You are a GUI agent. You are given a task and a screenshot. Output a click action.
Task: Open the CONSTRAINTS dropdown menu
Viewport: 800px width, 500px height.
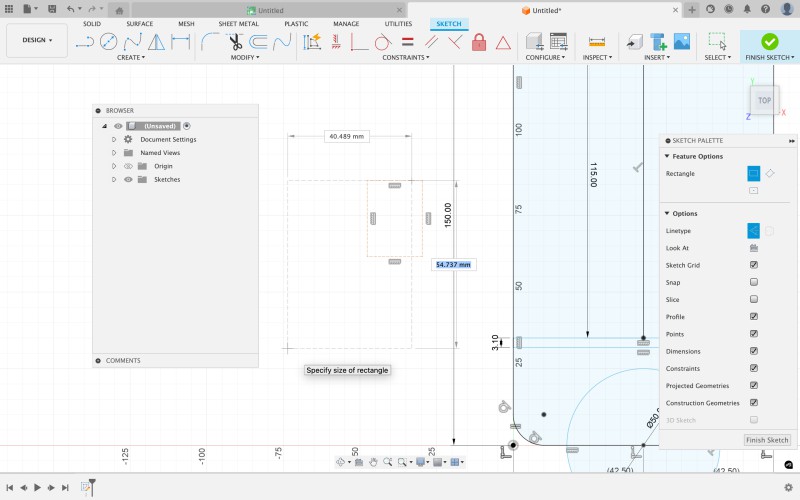point(404,58)
